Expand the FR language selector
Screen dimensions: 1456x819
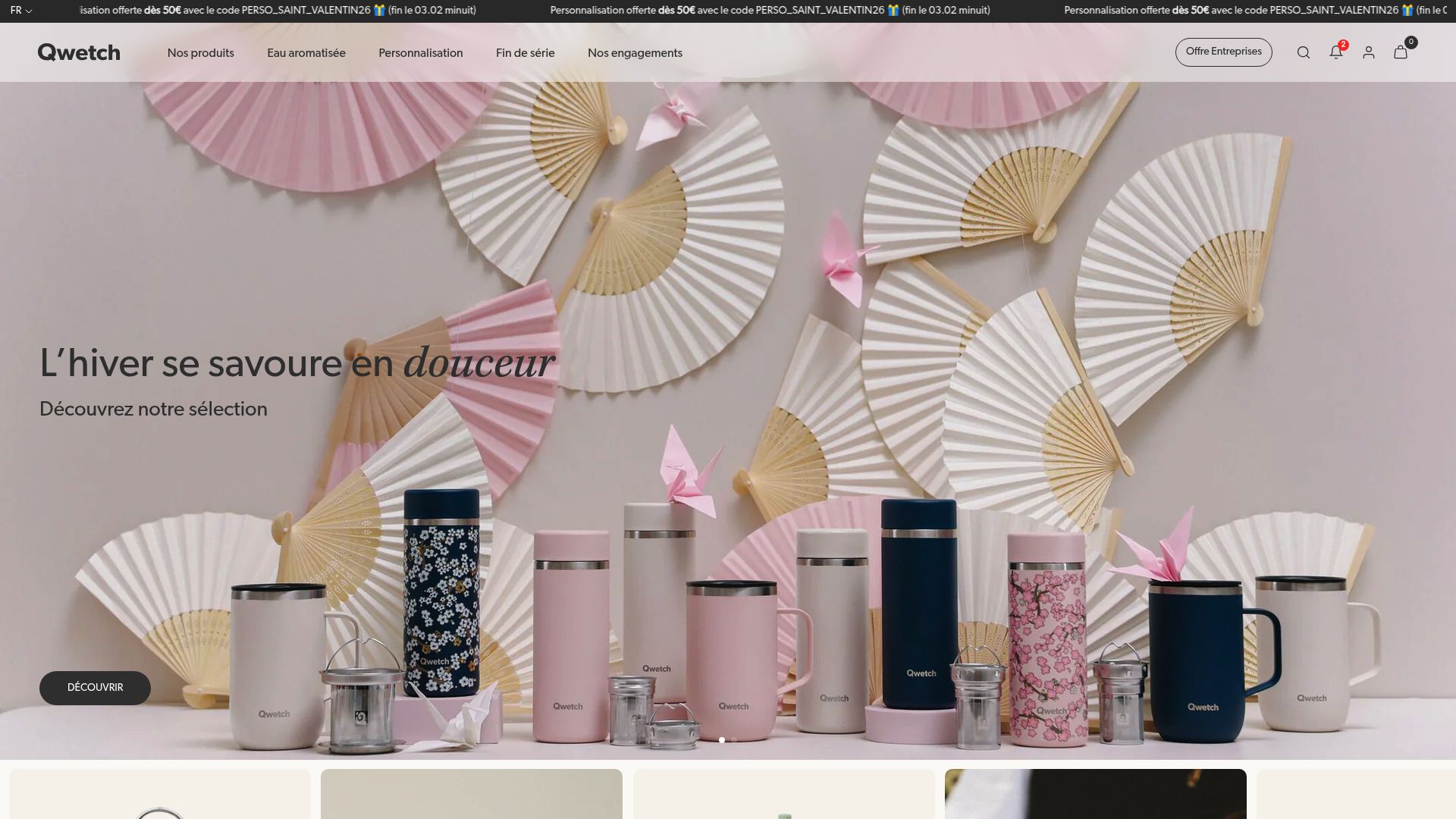tap(21, 11)
